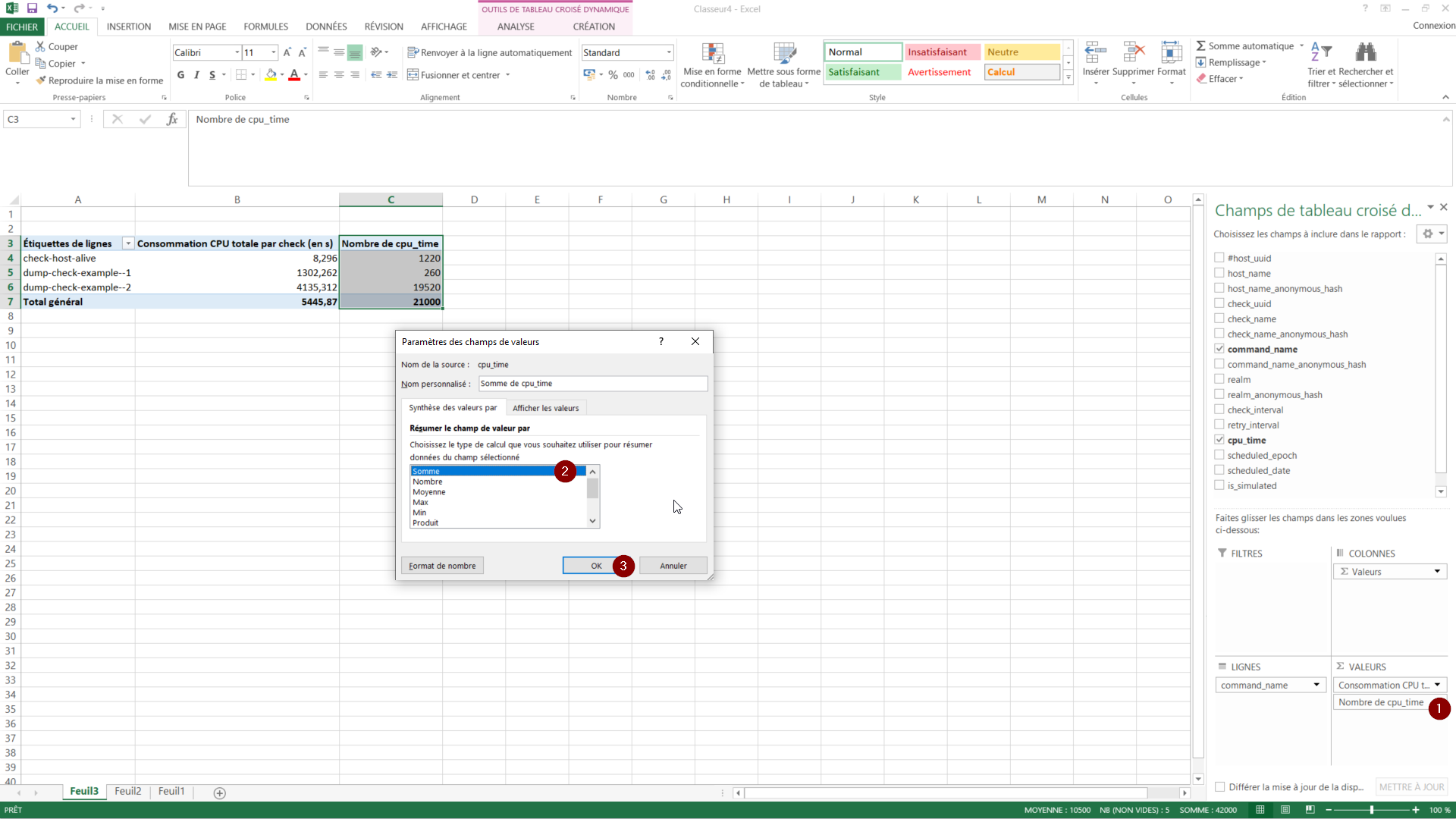This screenshot has width=1456, height=819.
Task: Switch to Afficher les valeurs tab
Action: [545, 408]
